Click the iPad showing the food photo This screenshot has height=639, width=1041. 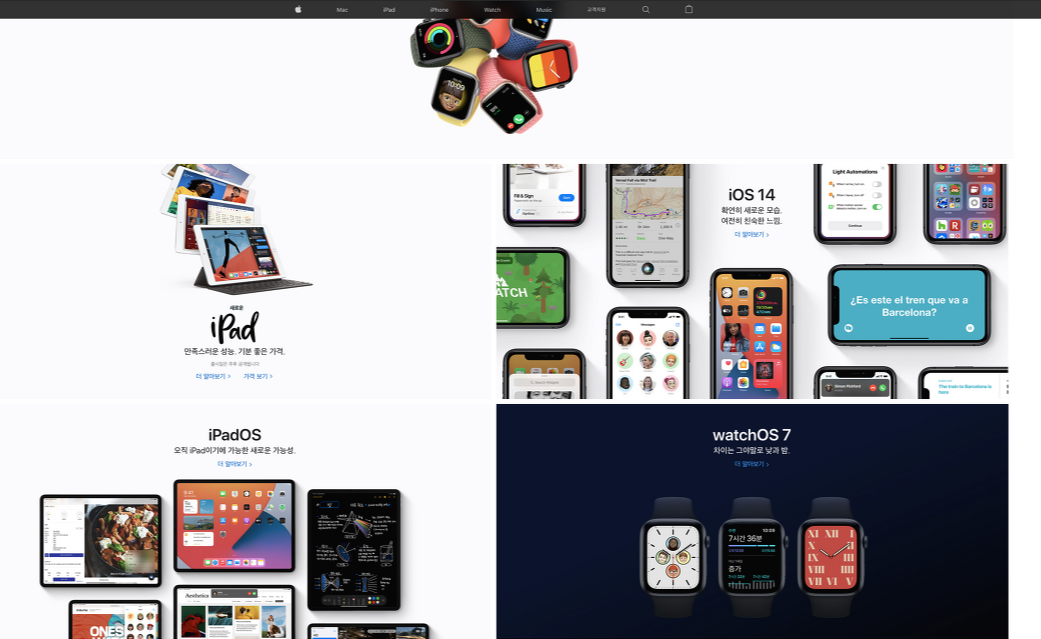101,541
